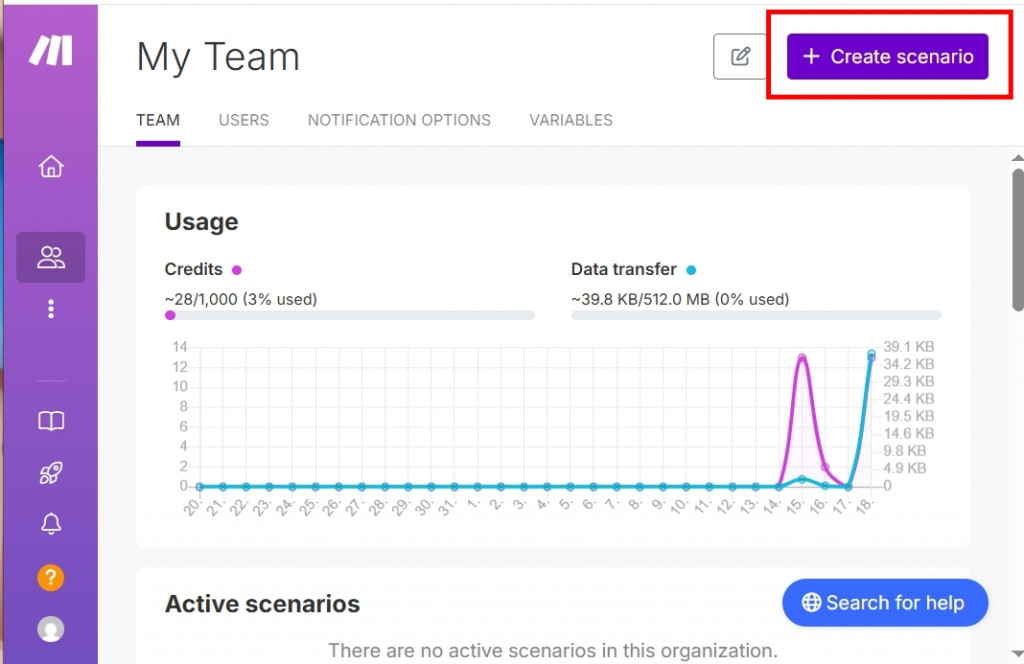The width and height of the screenshot is (1024, 664).
Task: Open the Resource hub book icon
Action: coord(51,421)
